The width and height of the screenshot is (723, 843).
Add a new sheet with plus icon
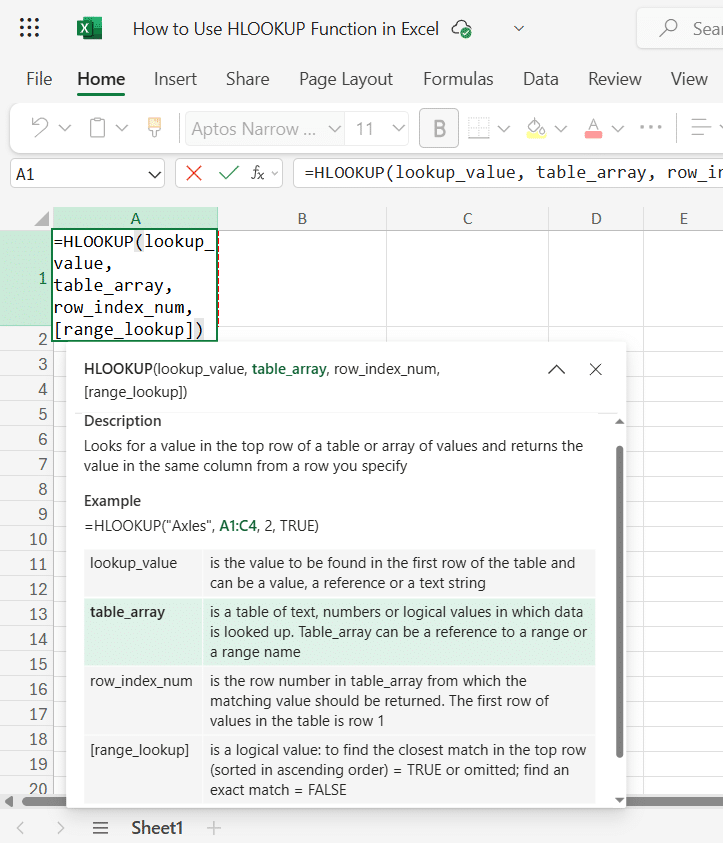pyautogui.click(x=213, y=828)
